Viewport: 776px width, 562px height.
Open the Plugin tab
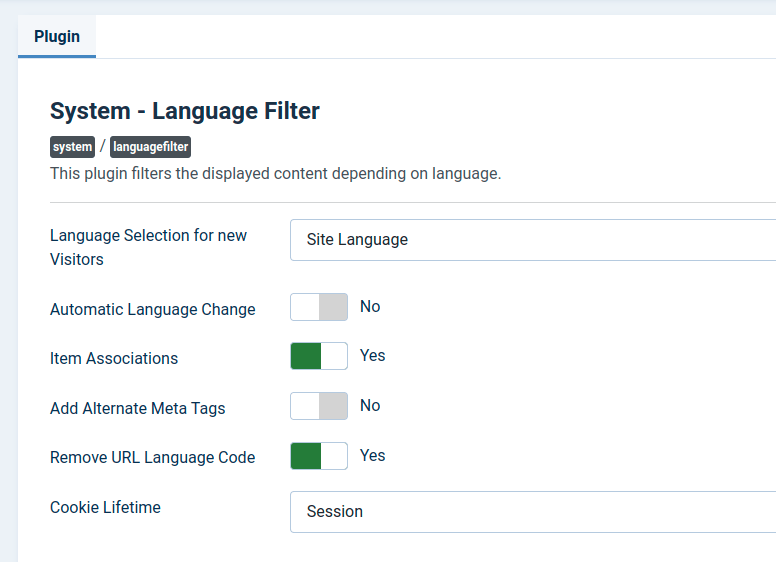coord(57,36)
